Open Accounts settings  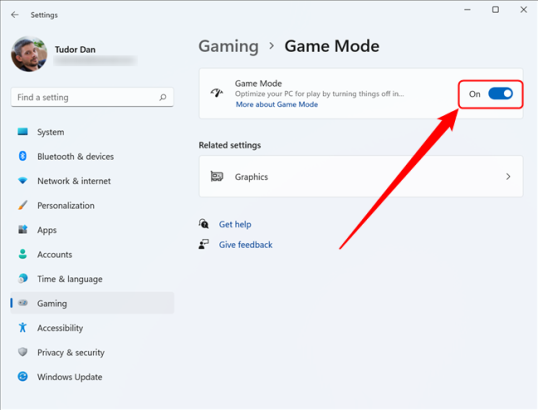point(92,254)
